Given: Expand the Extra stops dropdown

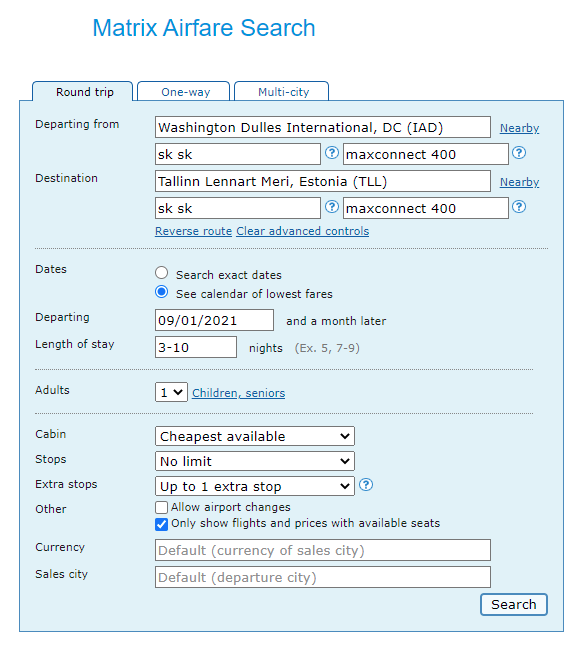Looking at the screenshot, I should click(255, 486).
